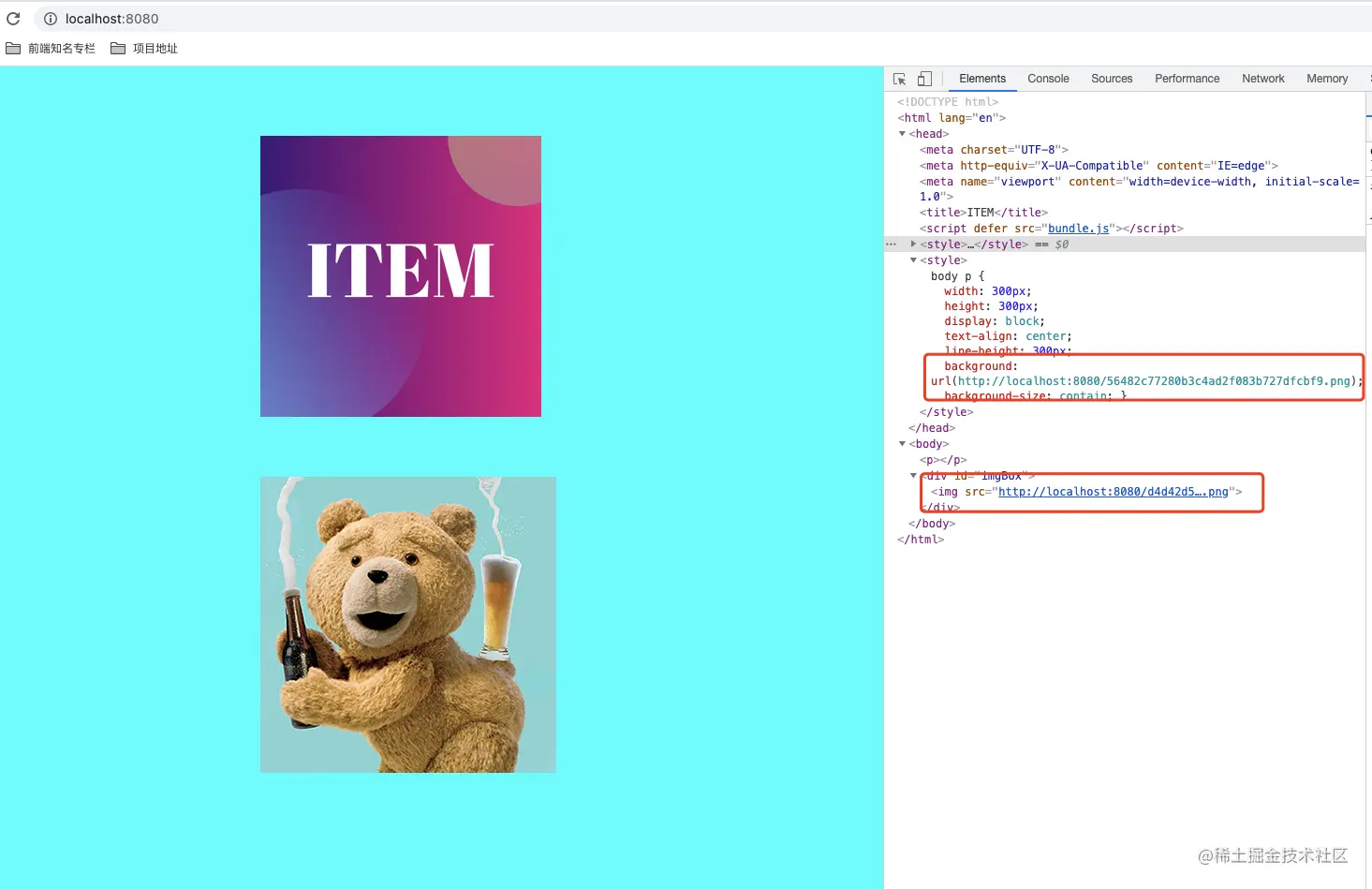Switch to the Elements tab

click(x=982, y=79)
